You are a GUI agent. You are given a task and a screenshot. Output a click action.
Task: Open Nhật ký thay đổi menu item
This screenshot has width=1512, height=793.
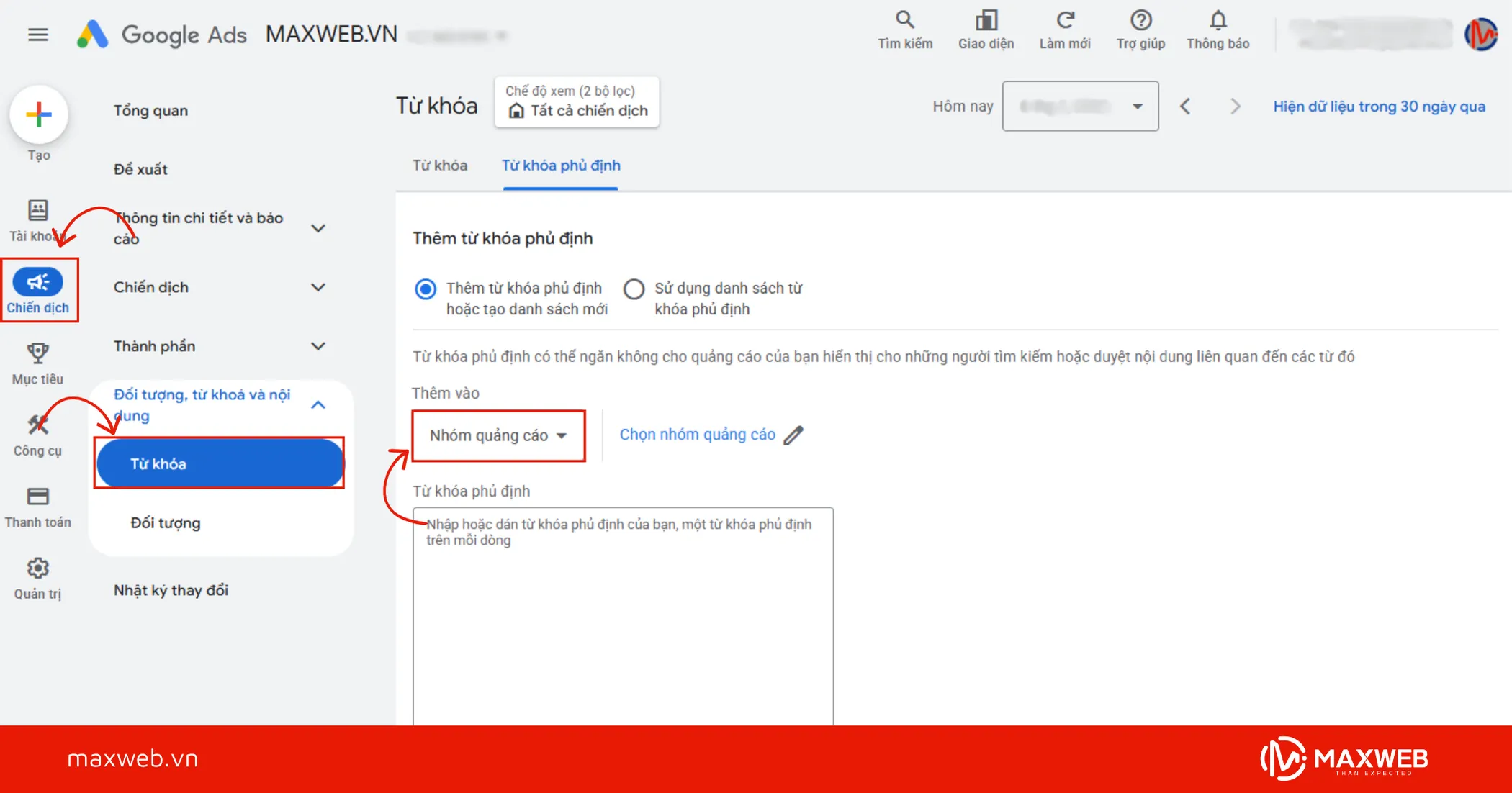point(171,590)
